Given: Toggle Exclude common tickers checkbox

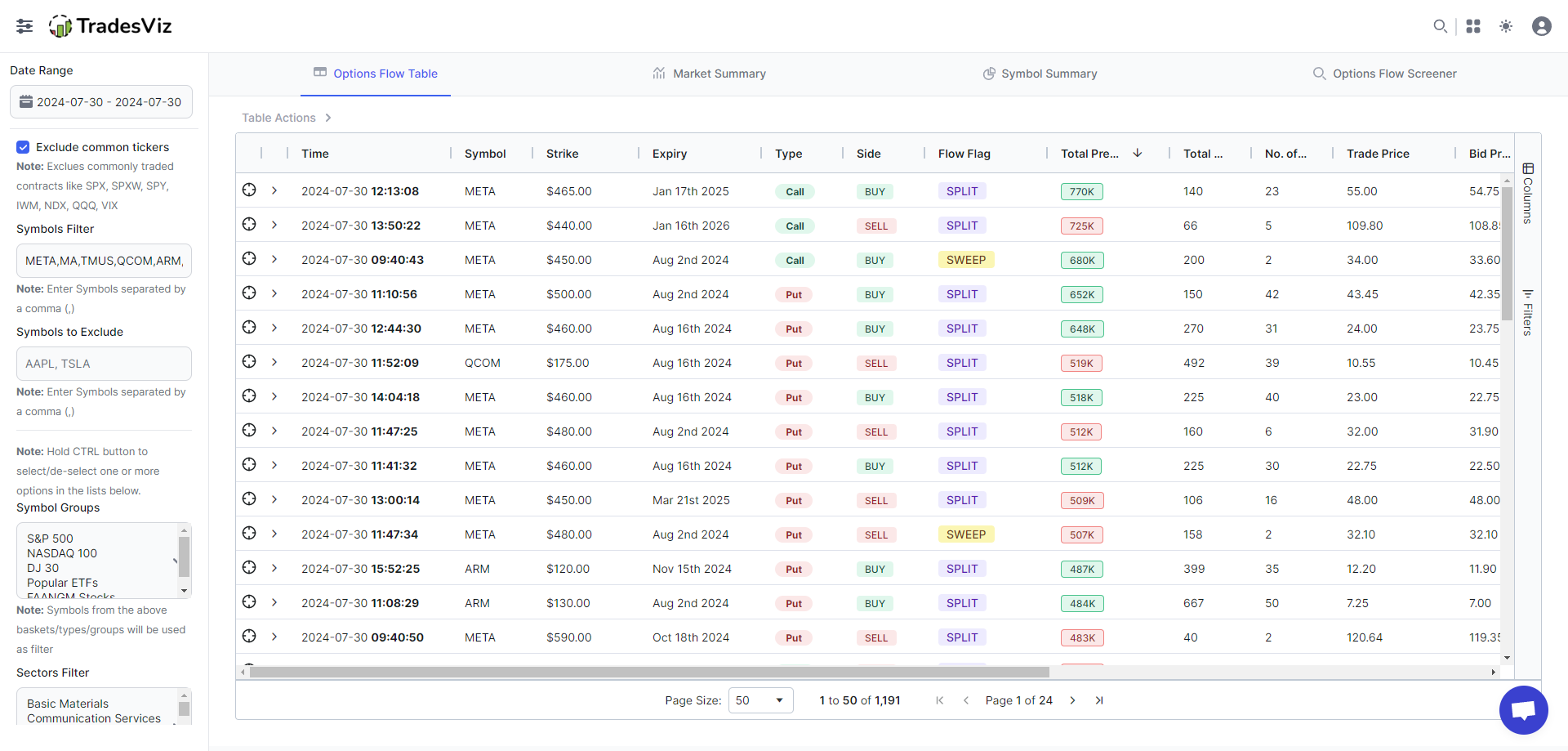Looking at the screenshot, I should (23, 147).
